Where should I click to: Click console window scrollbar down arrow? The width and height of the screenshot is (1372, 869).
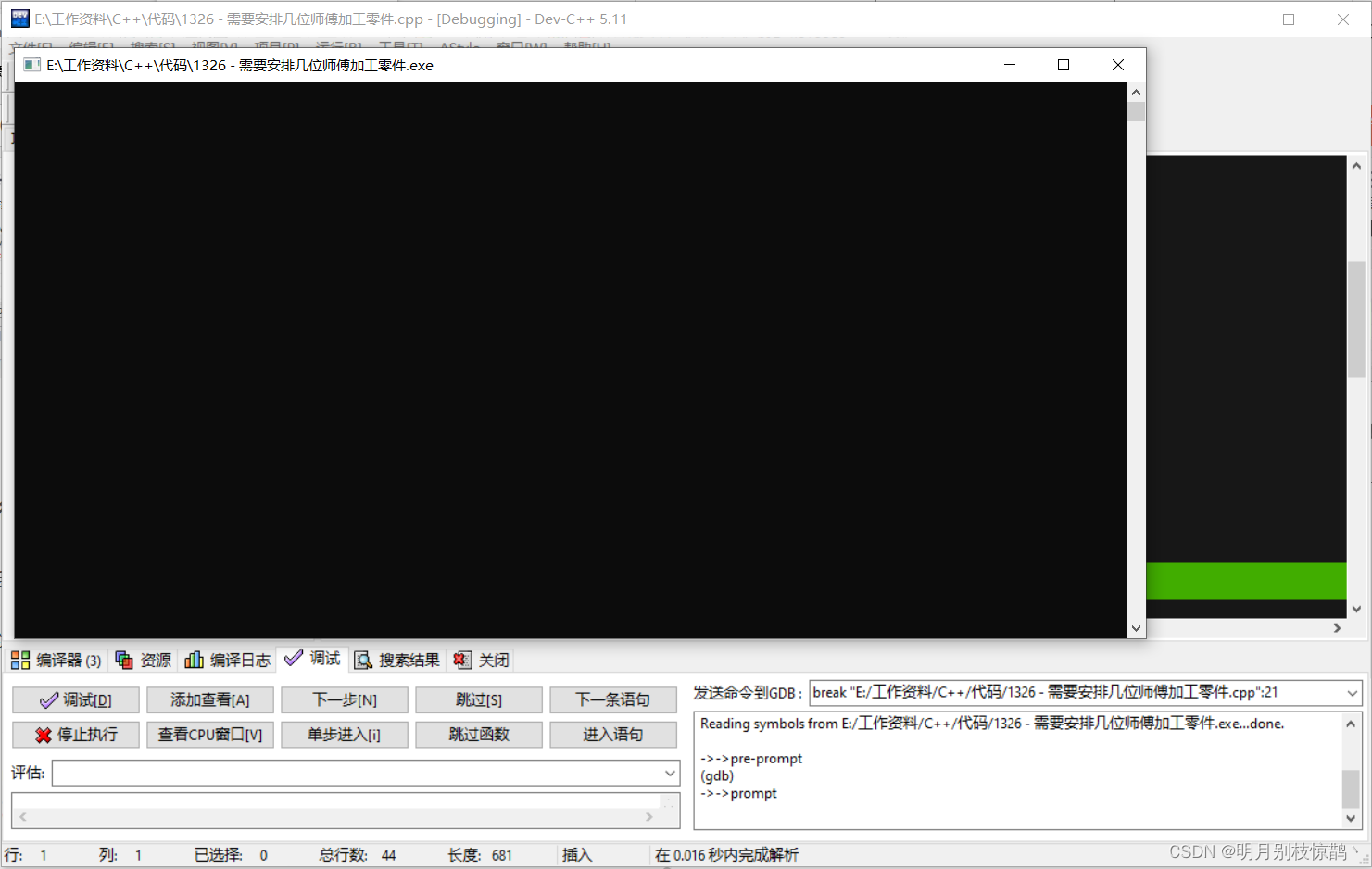[1137, 629]
